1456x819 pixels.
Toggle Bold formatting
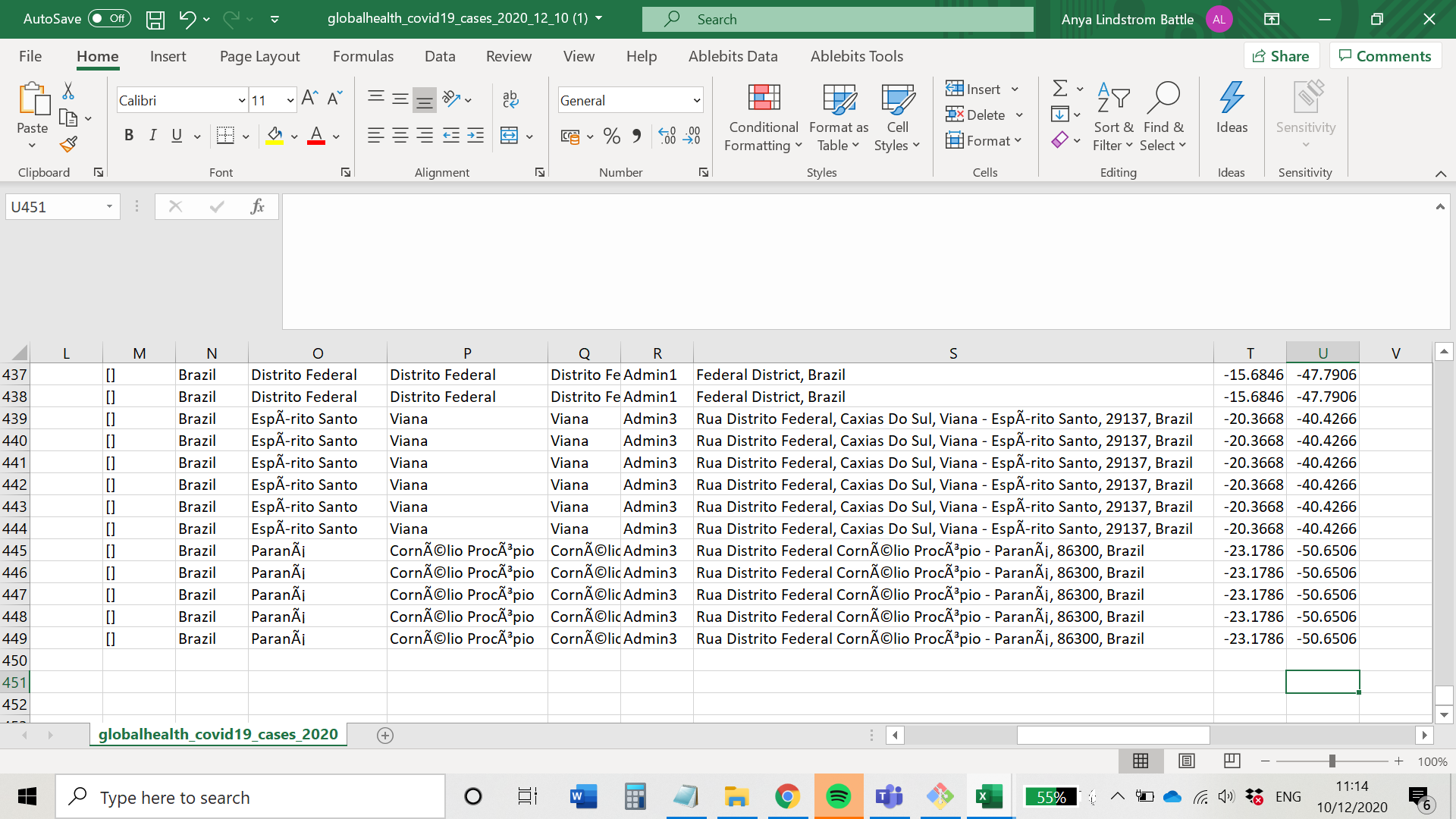pyautogui.click(x=129, y=136)
